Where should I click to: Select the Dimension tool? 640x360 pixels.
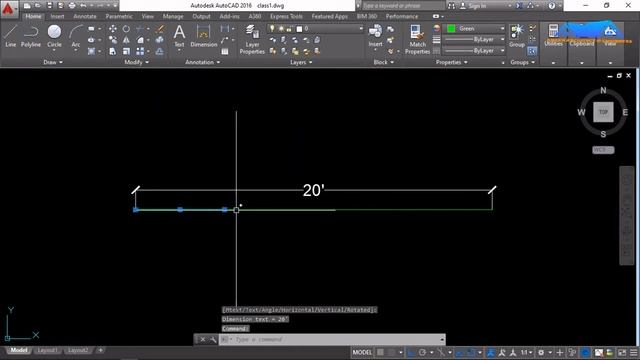(x=203, y=36)
